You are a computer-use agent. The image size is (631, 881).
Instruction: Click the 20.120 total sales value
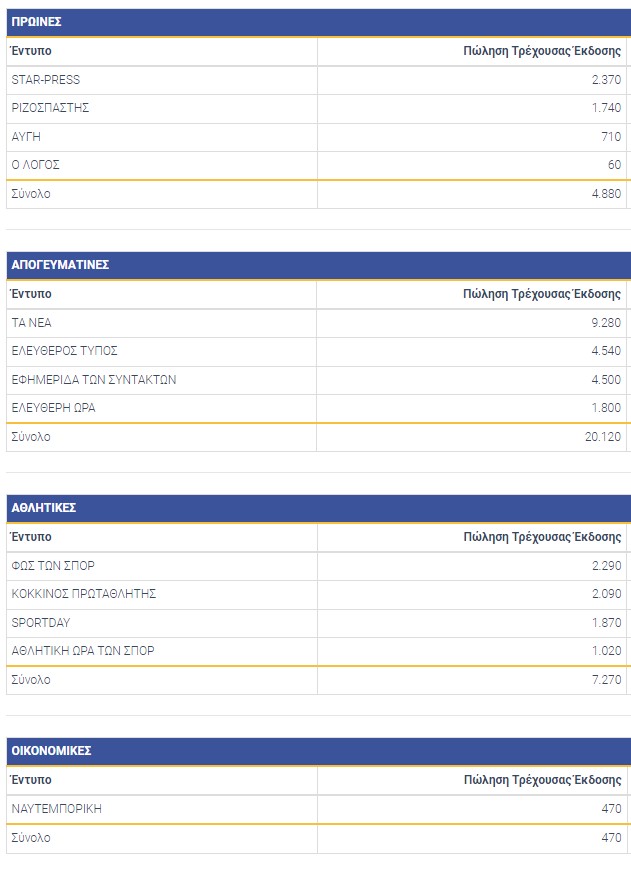click(603, 437)
